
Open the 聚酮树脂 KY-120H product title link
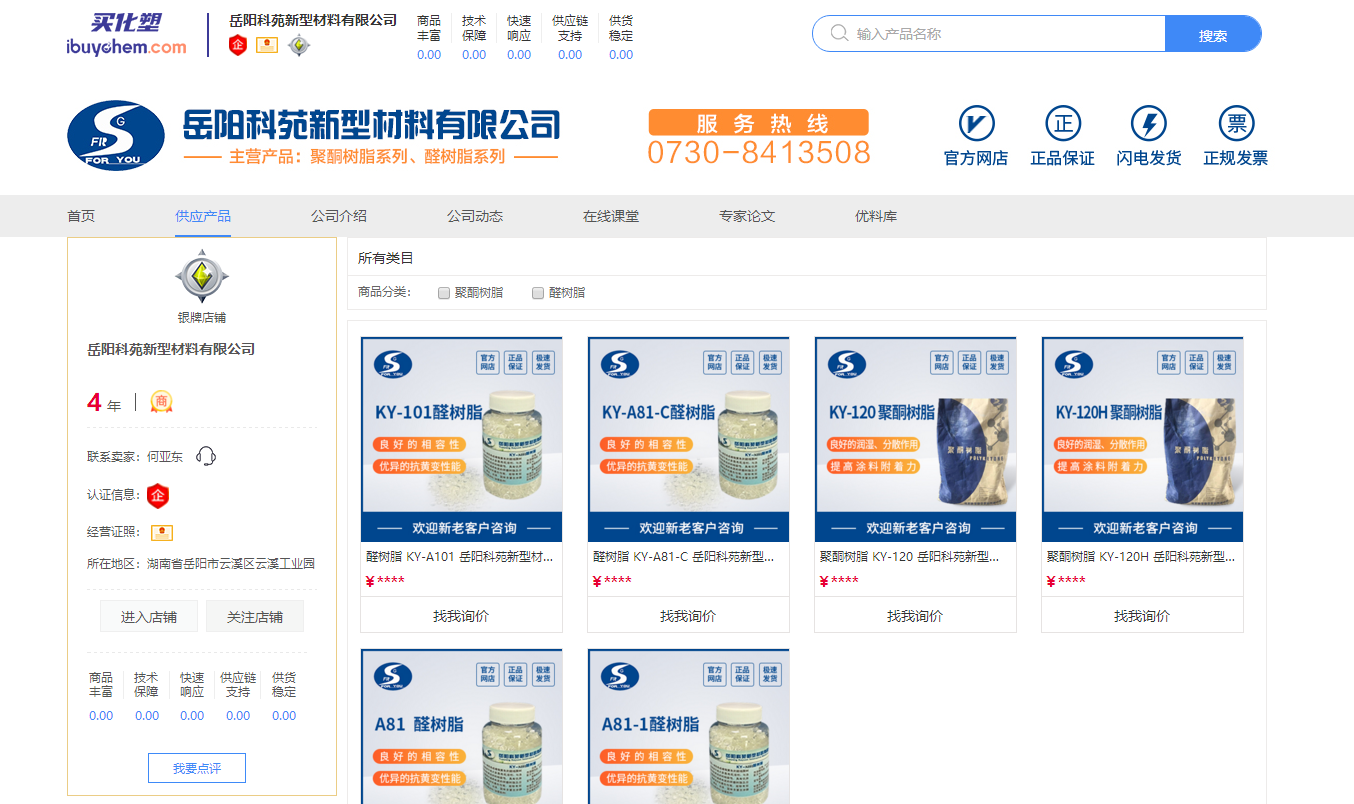point(1141,557)
